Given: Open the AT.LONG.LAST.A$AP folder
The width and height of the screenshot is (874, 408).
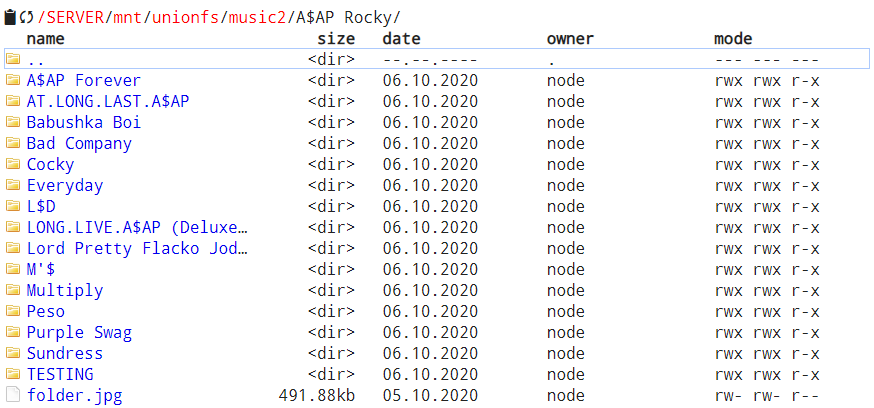Looking at the screenshot, I should tap(108, 101).
